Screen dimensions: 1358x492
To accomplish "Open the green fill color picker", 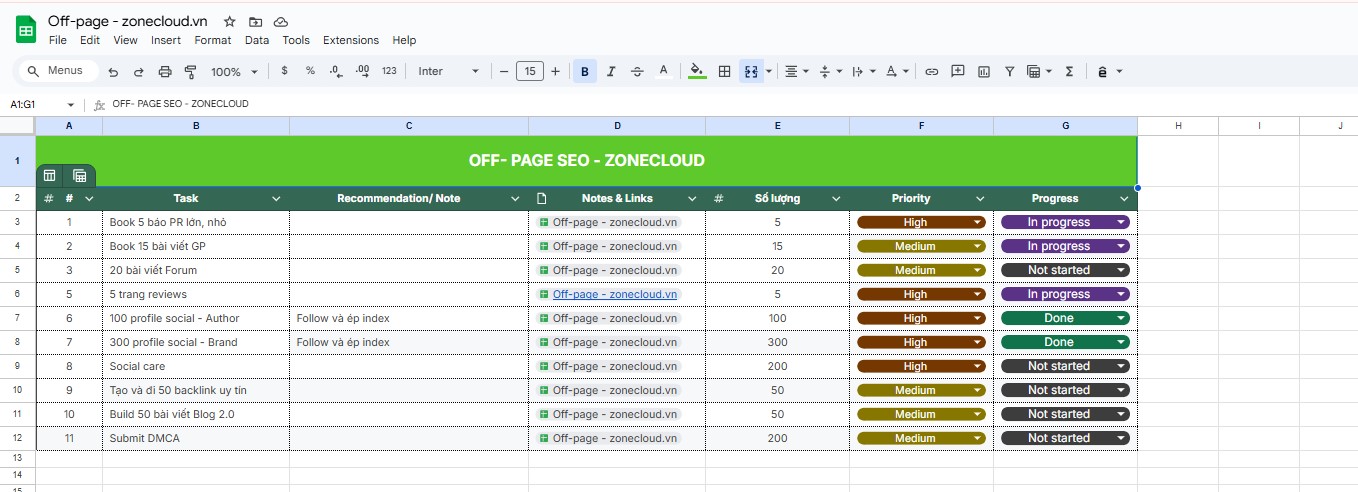I will [x=697, y=71].
